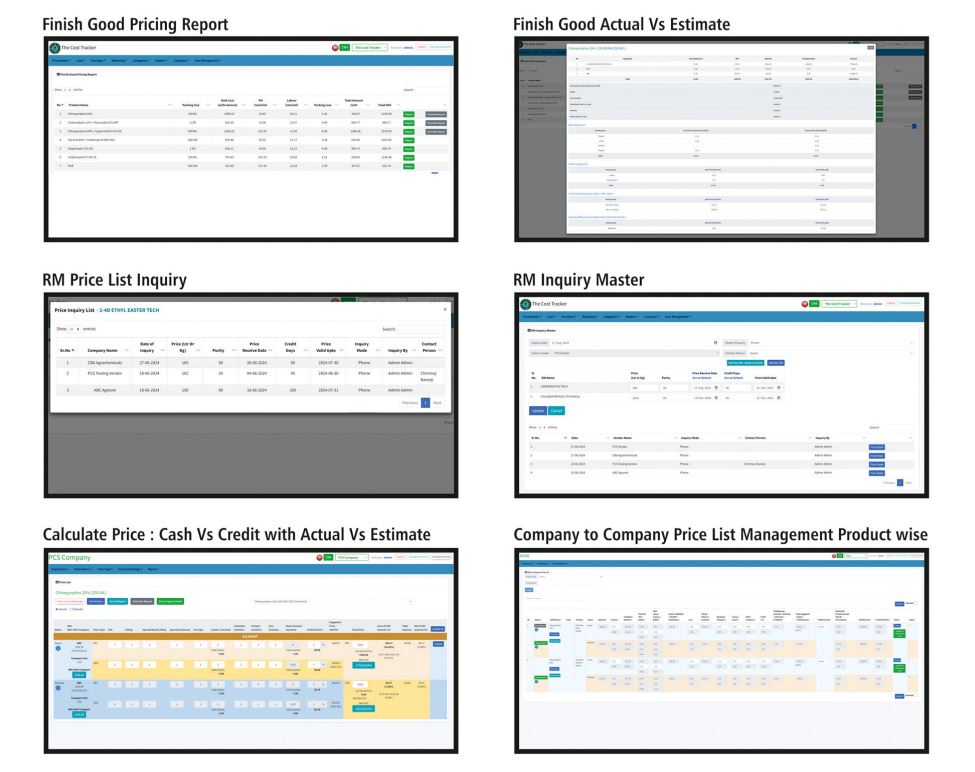Click Cancel button in RM Inquiry Master
The height and width of the screenshot is (772, 975).
point(557,410)
